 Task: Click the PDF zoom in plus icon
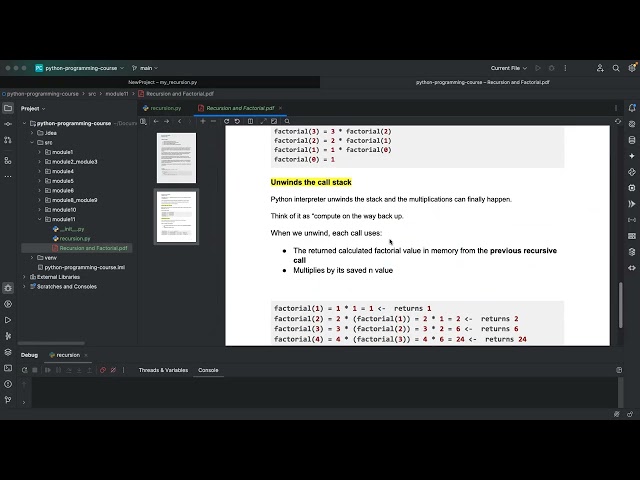[x=203, y=121]
